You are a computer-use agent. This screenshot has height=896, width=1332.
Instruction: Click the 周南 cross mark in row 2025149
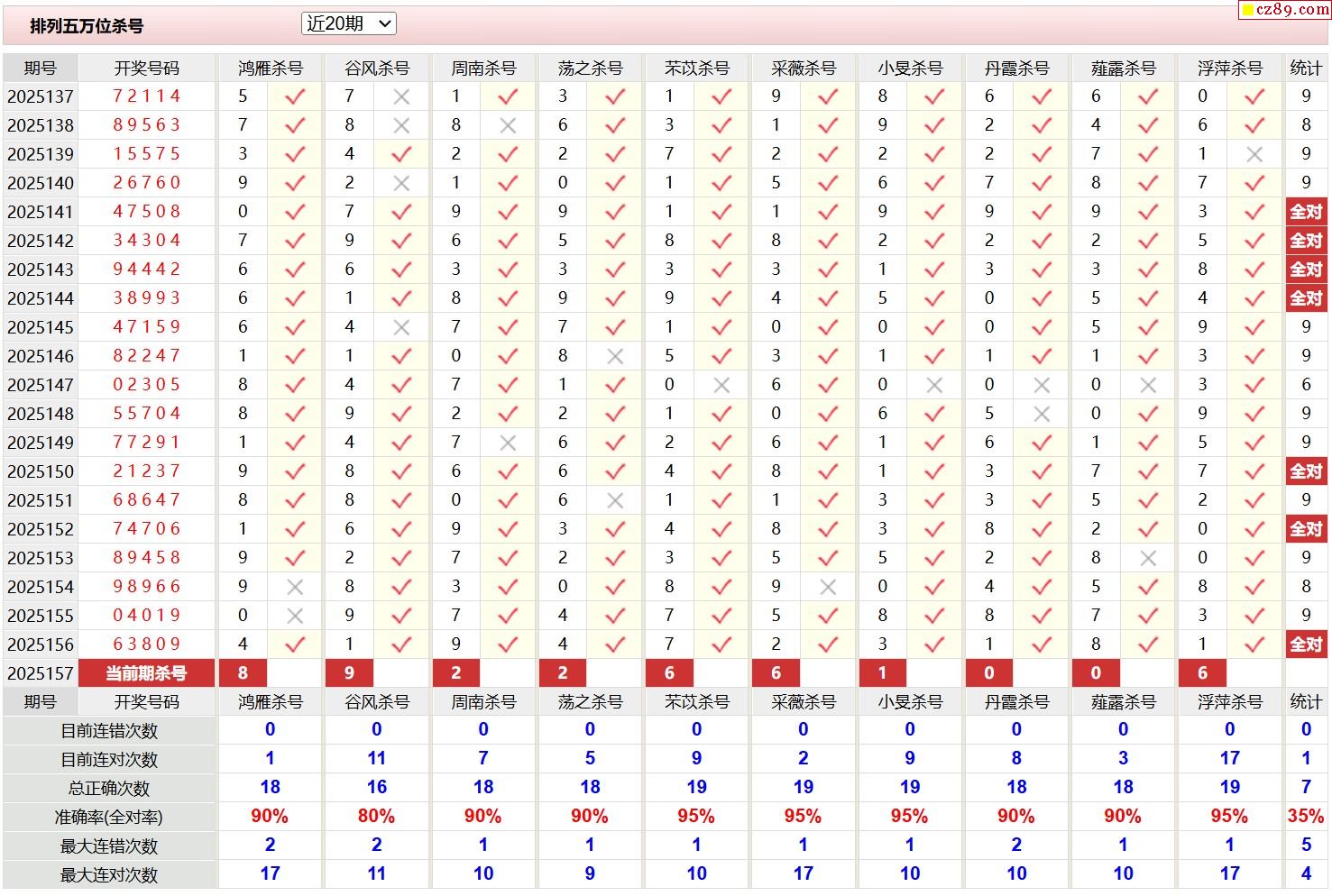click(x=508, y=443)
